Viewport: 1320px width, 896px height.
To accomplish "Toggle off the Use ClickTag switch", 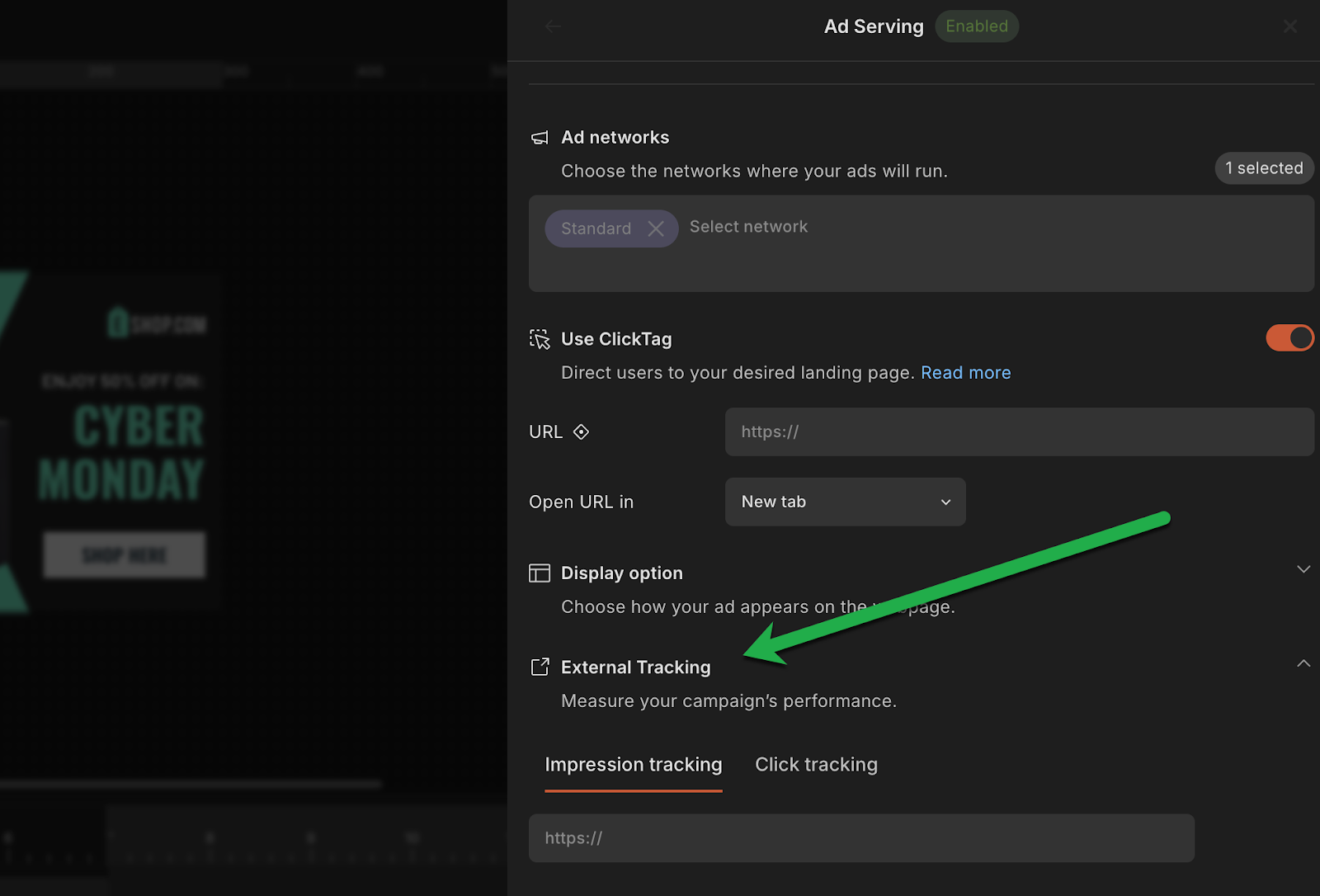I will coord(1289,338).
